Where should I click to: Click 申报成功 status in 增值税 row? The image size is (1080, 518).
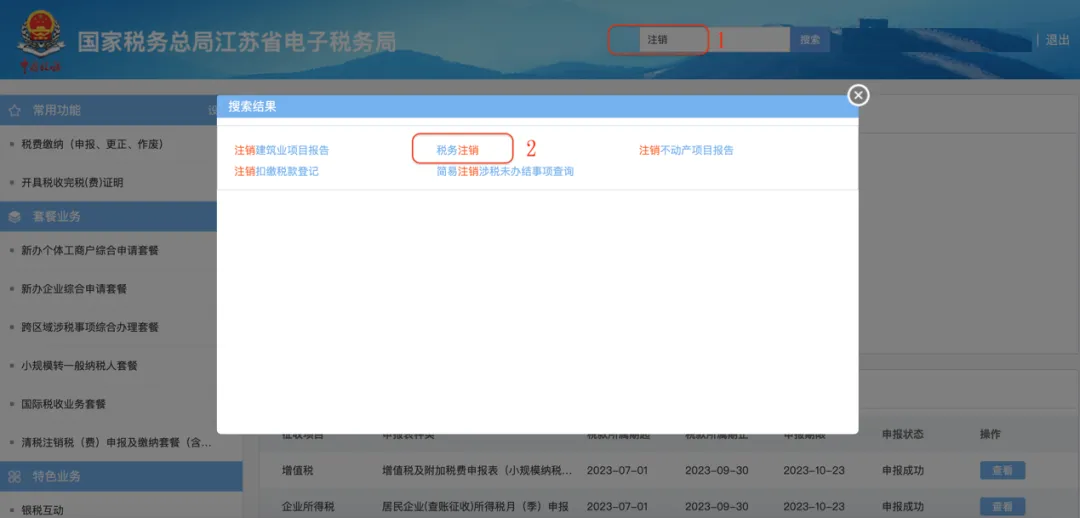coord(902,470)
